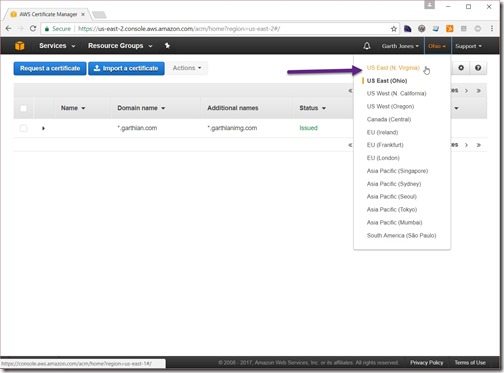Reload the page in the browser
This screenshot has height=373, width=504.
pos(33,29)
